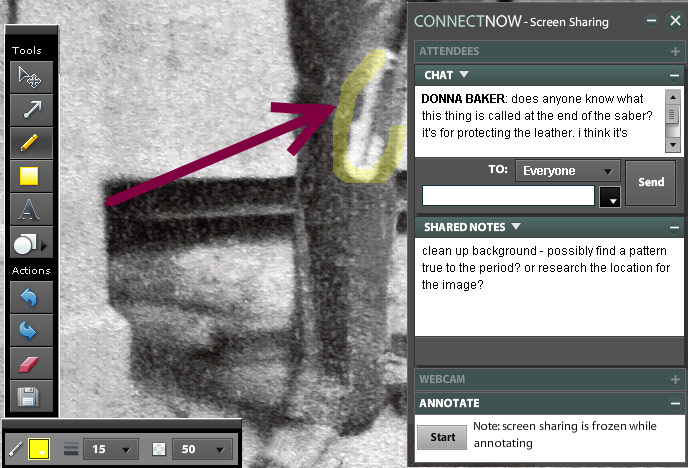Click the Save floppy disk icon

pos(29,394)
